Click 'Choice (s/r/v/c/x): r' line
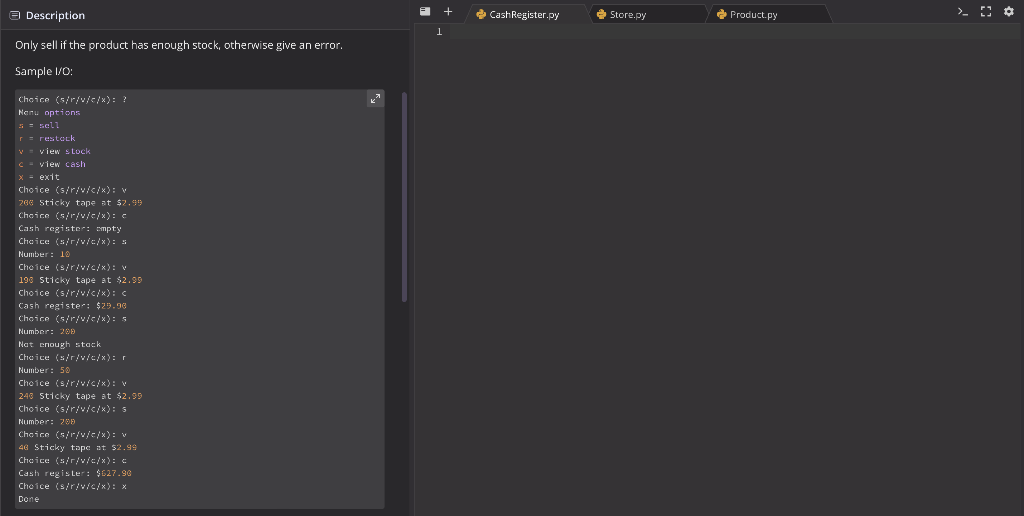Viewport: 1024px width, 516px height. click(72, 357)
